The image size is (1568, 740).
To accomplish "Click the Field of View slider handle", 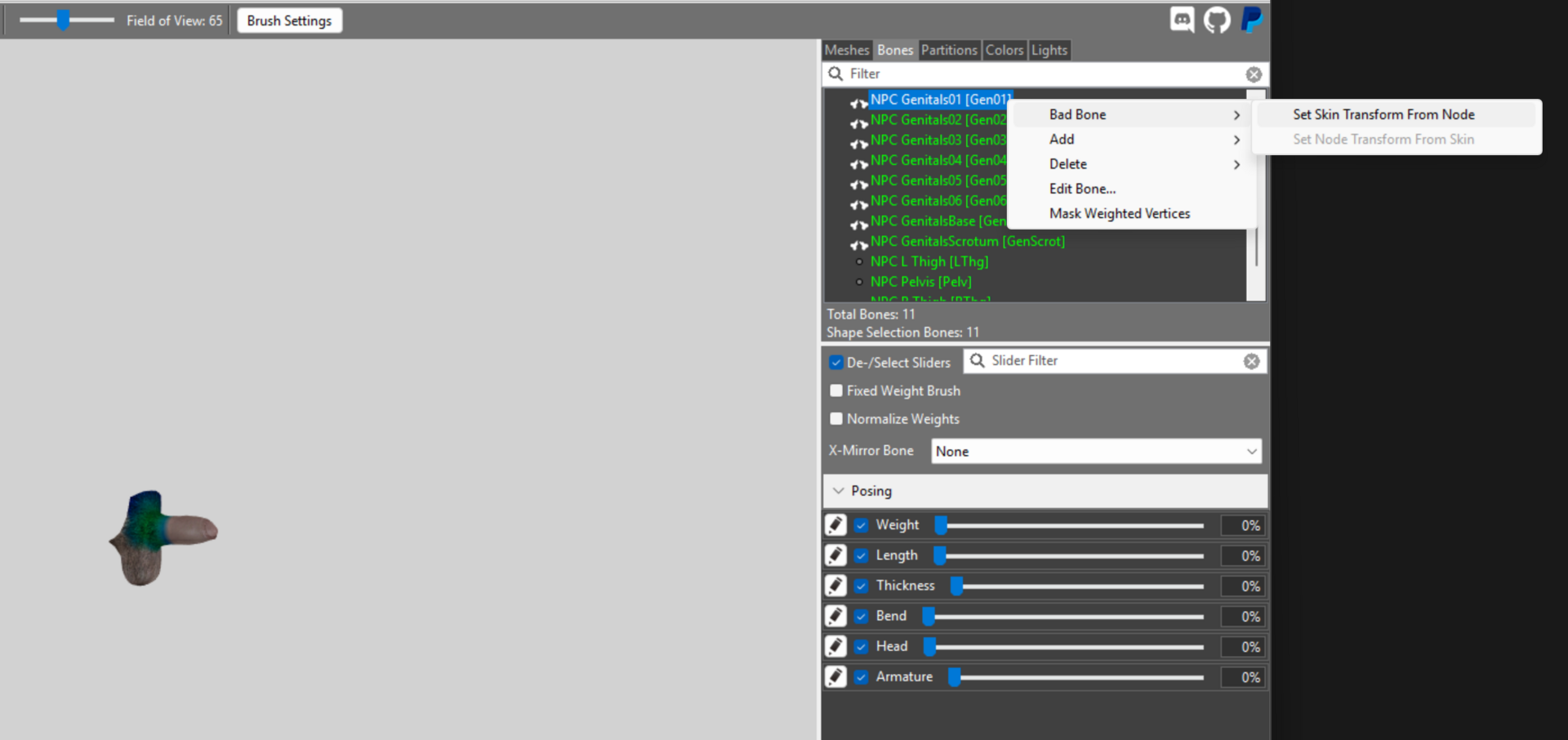I will click(63, 20).
